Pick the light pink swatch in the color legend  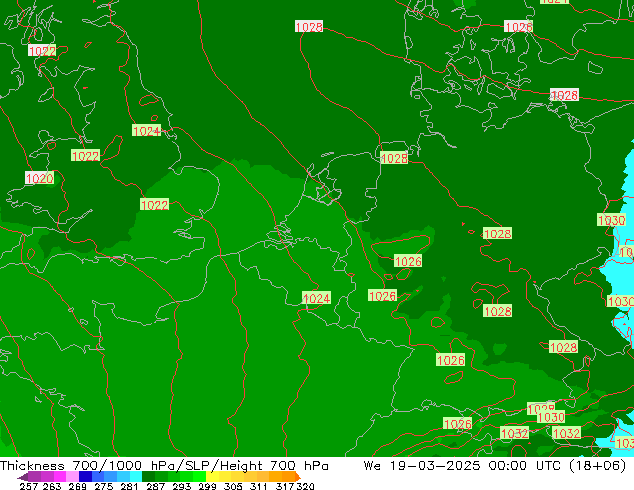click(72, 476)
